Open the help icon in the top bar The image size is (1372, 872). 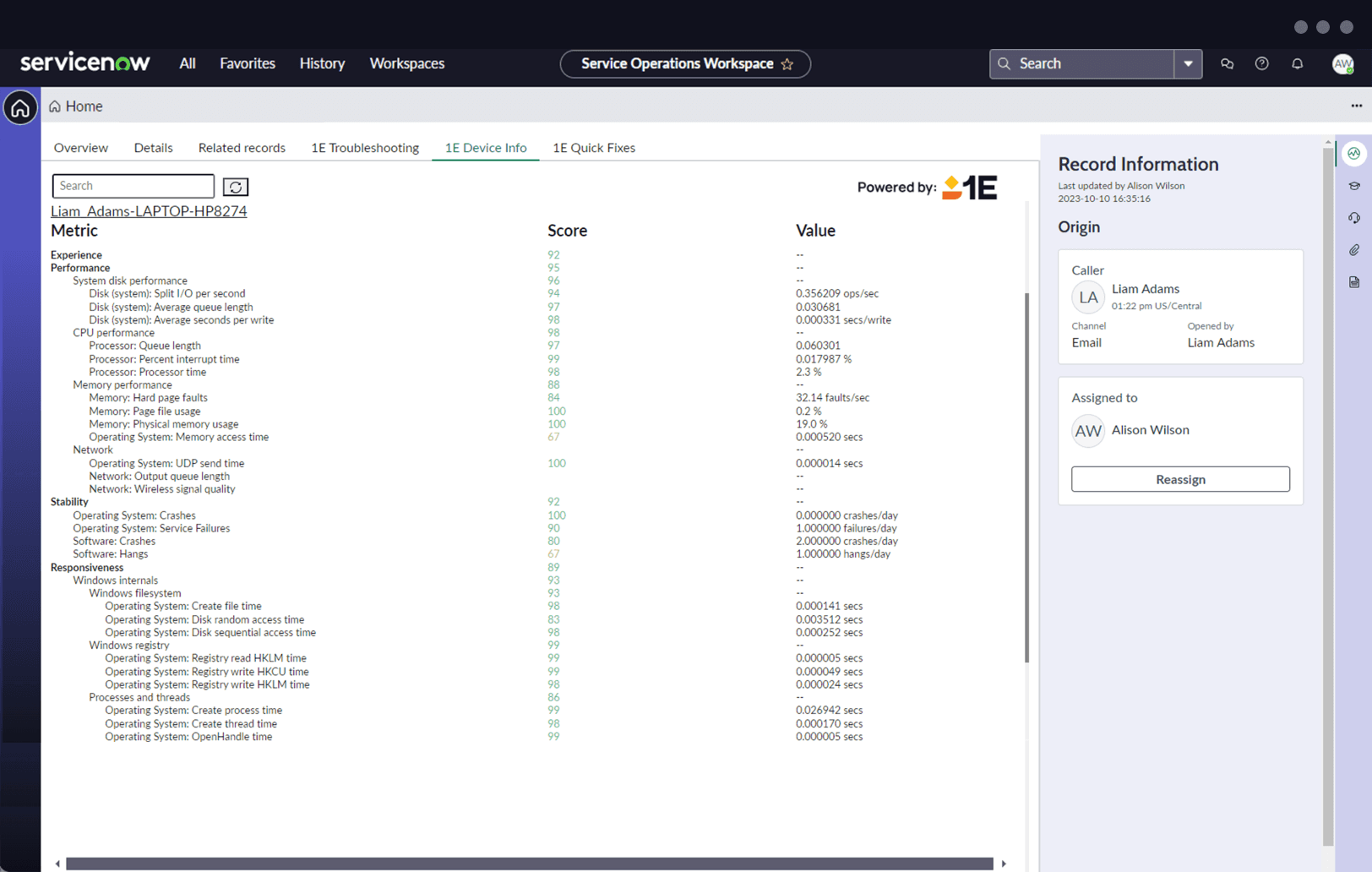point(1261,63)
